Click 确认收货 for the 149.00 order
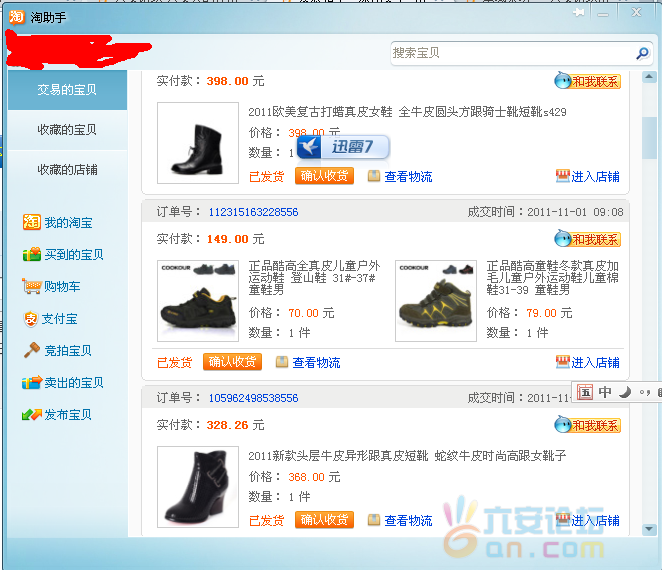Screen dimensions: 662x570 (x=232, y=362)
